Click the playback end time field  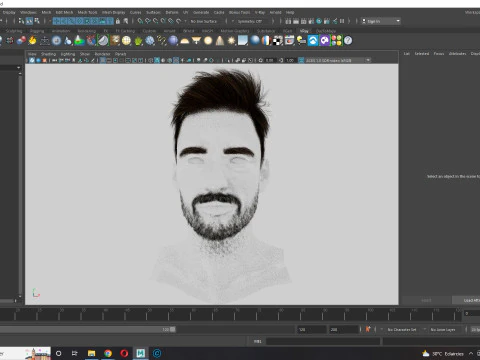pos(312,329)
